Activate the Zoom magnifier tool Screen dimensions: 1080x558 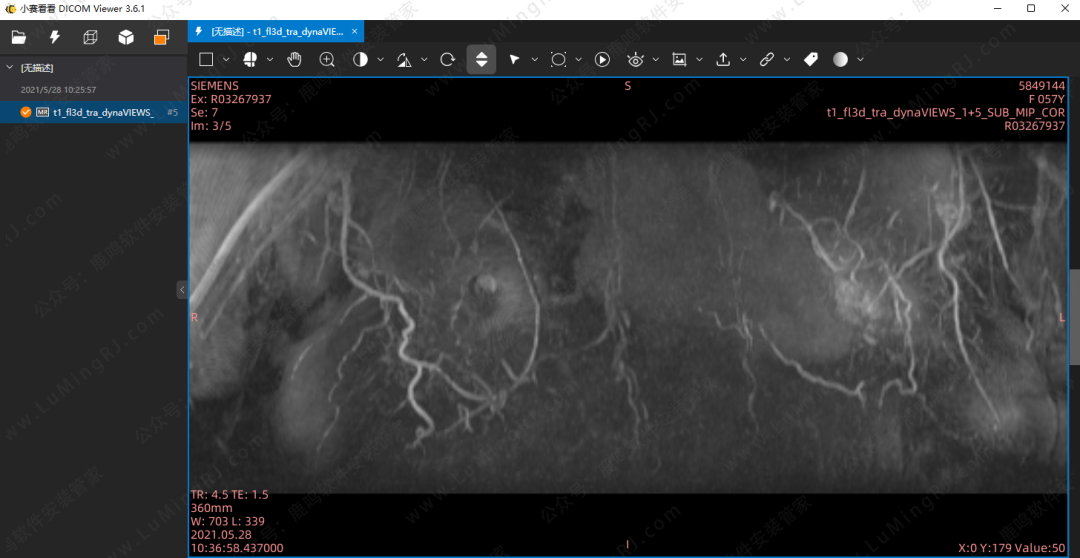pyautogui.click(x=327, y=60)
